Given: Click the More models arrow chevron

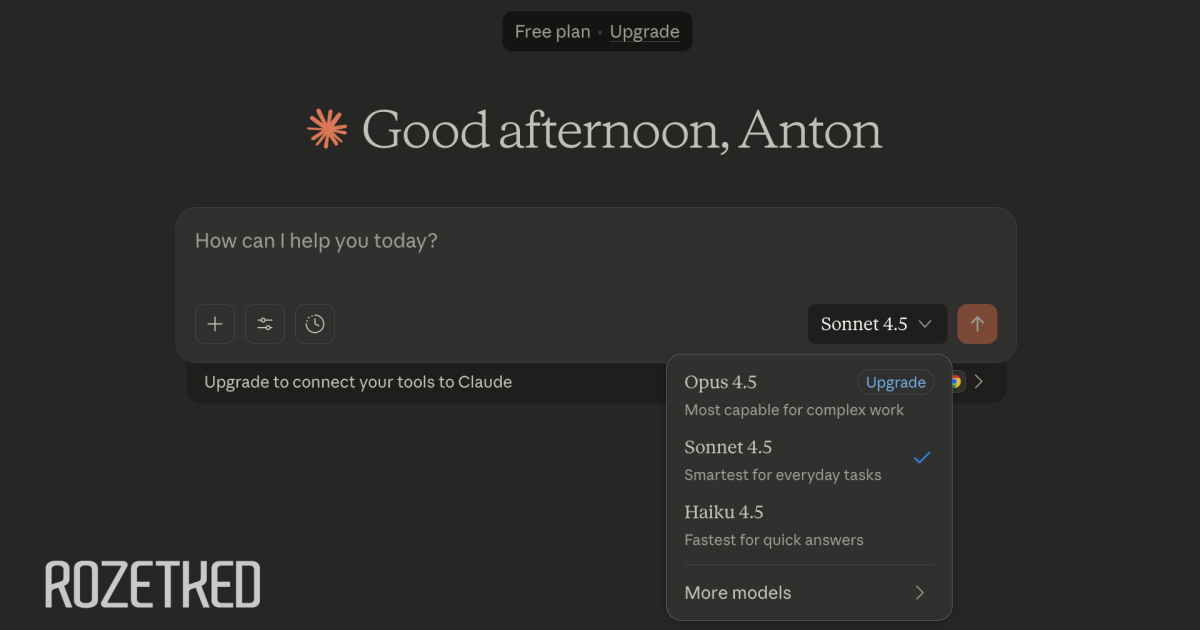Looking at the screenshot, I should click(920, 593).
